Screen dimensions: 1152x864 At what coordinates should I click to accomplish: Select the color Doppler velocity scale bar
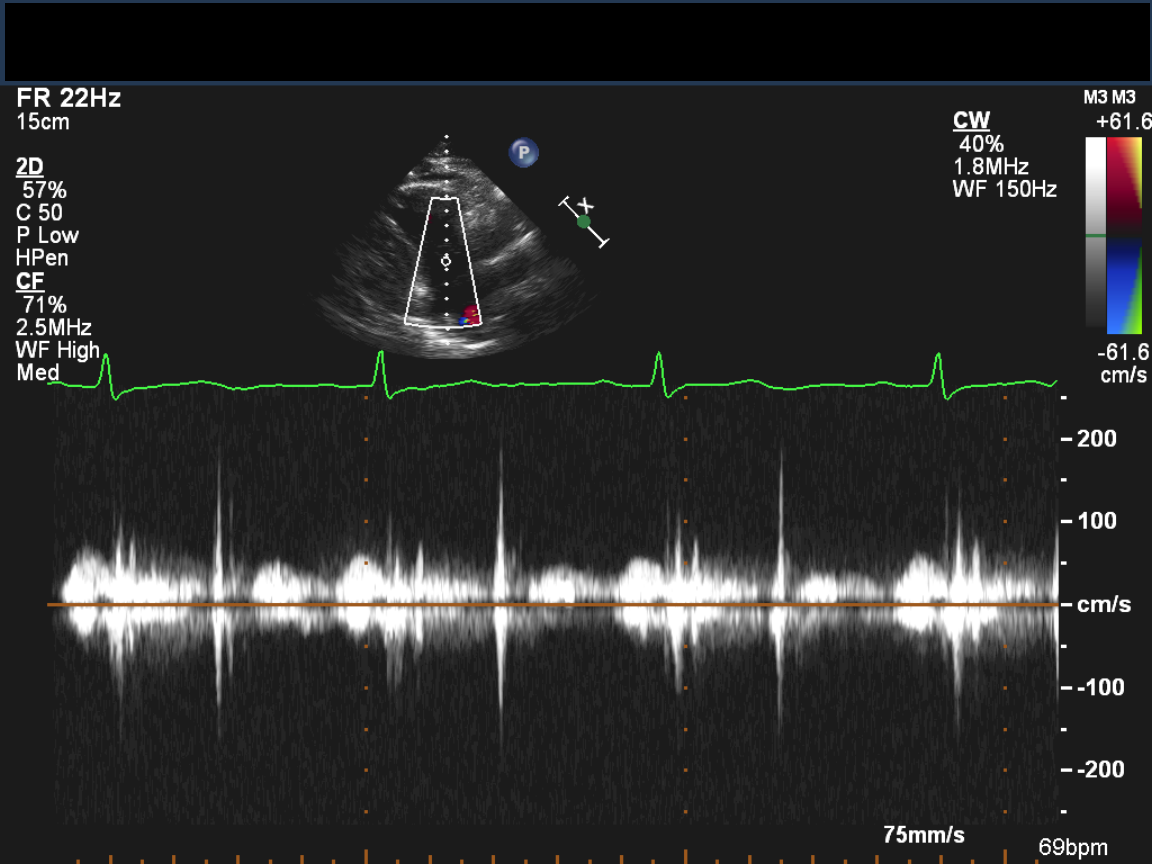(1127, 235)
